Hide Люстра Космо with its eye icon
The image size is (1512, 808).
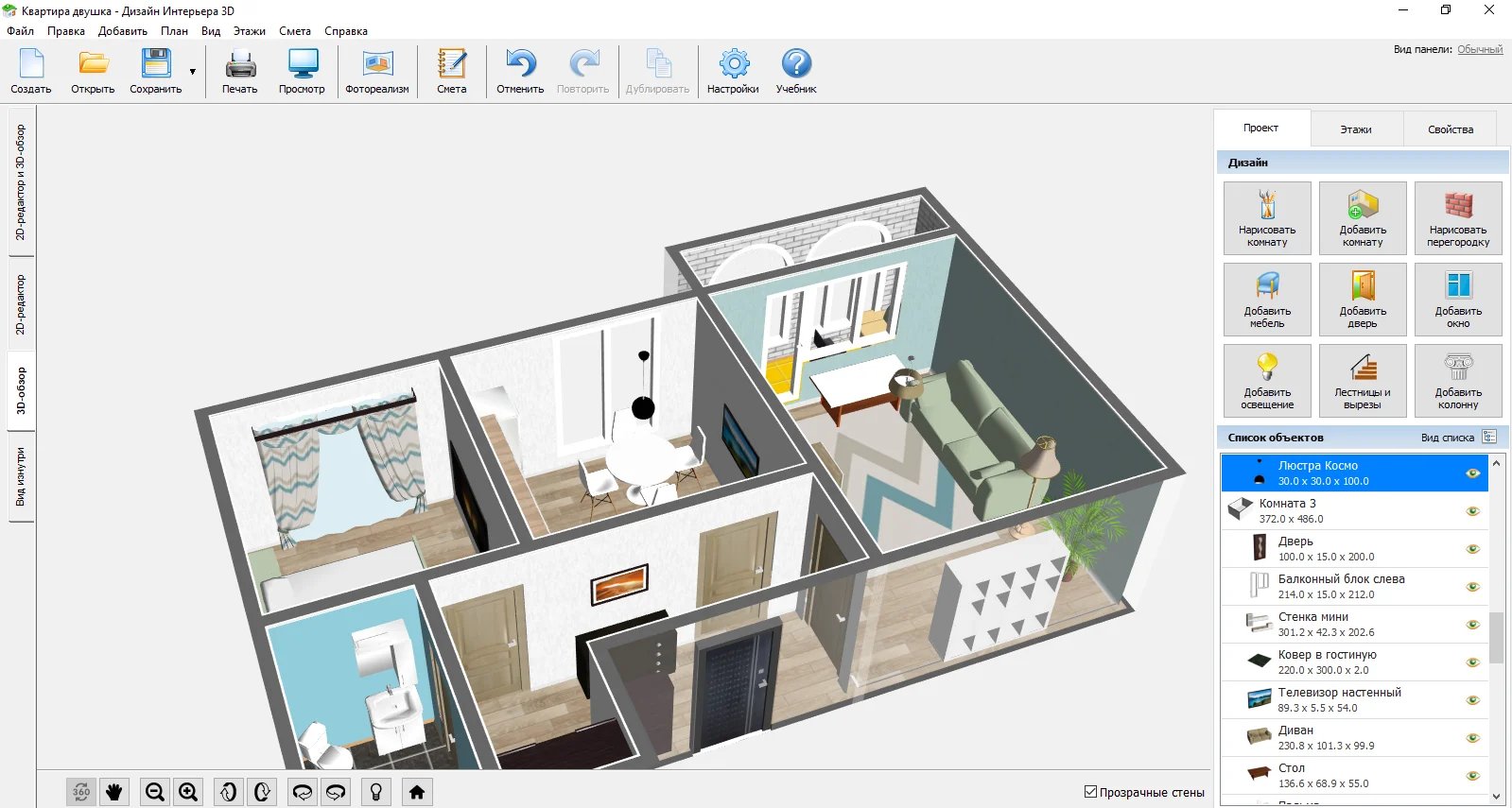[x=1472, y=473]
